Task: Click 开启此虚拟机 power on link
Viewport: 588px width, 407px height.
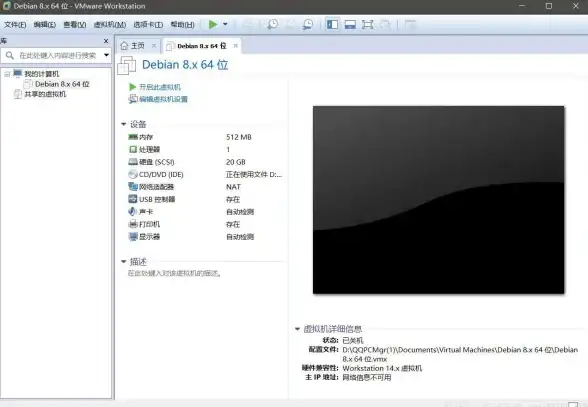Action: (x=160, y=87)
